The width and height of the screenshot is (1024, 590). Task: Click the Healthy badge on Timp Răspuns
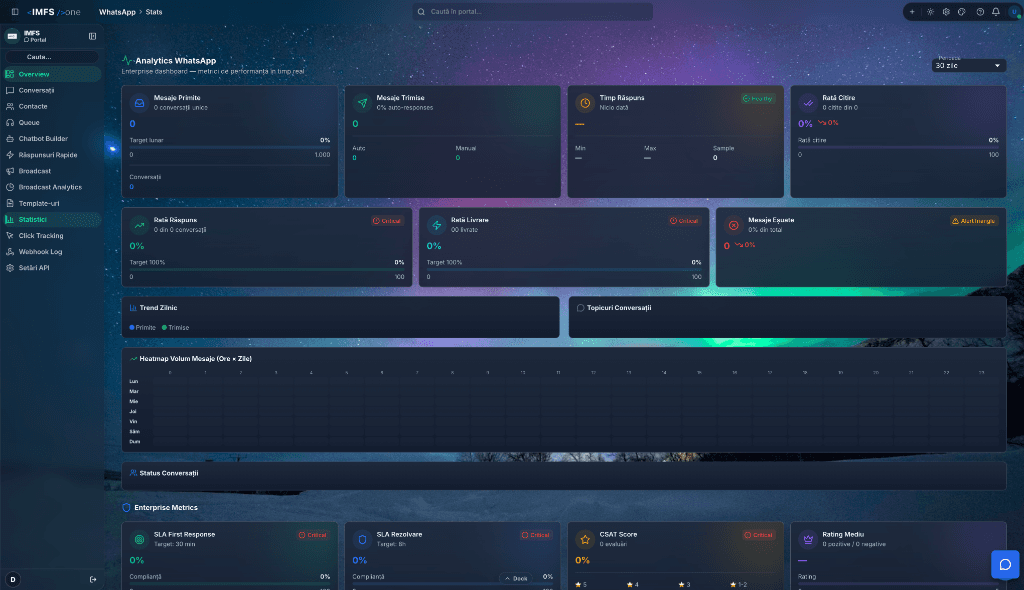coord(758,99)
